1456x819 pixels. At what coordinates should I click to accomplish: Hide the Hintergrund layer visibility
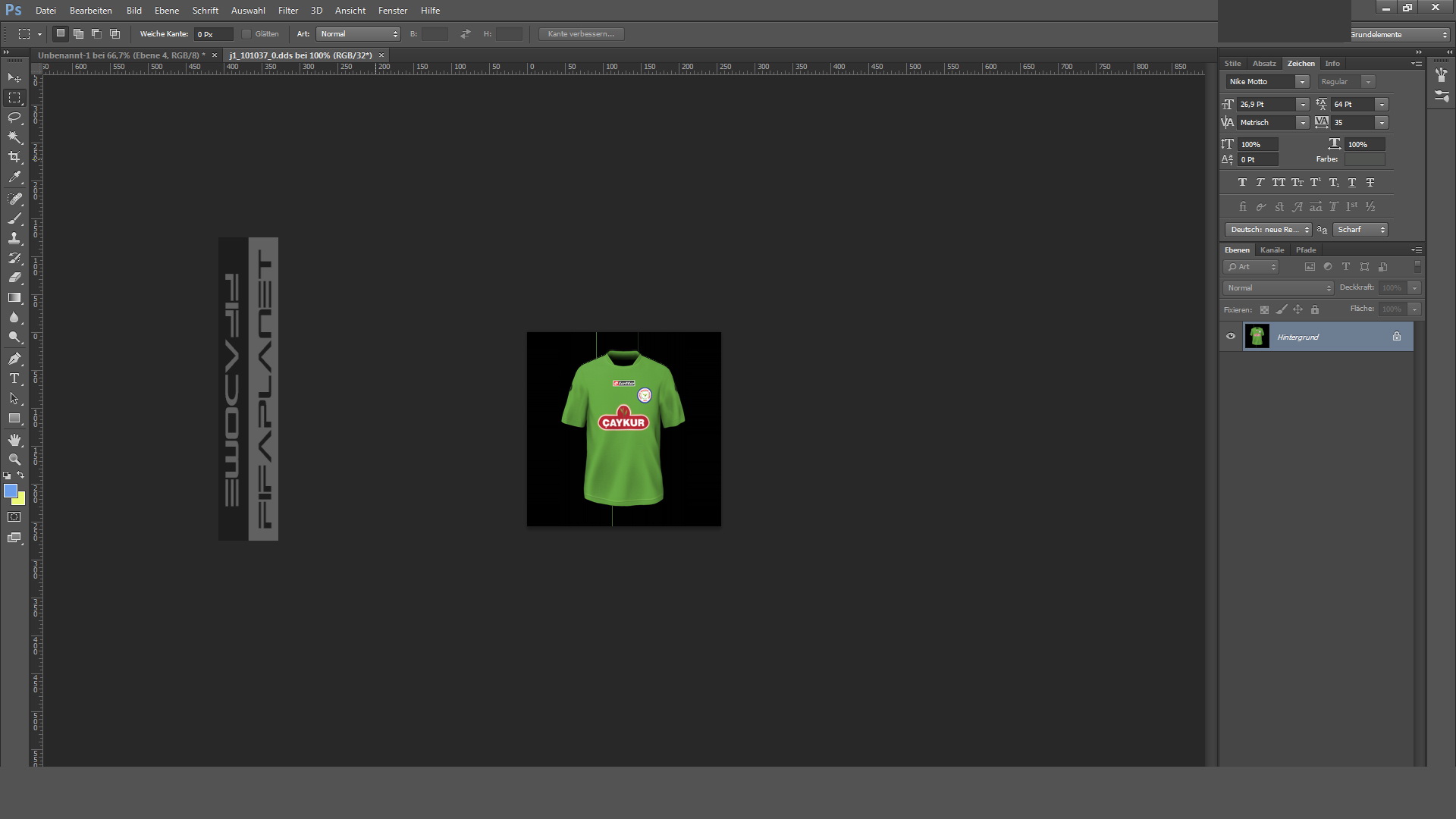tap(1231, 337)
